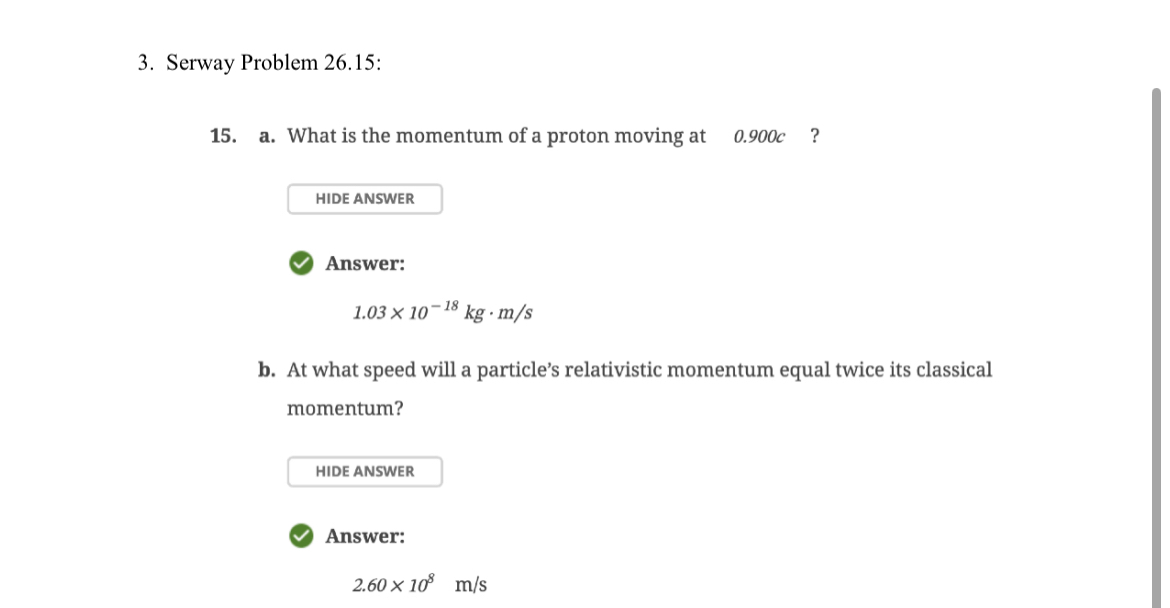Click the 1.03 × 10⁻¹⁸ answer value
The height and width of the screenshot is (608, 1170).
[x=405, y=310]
